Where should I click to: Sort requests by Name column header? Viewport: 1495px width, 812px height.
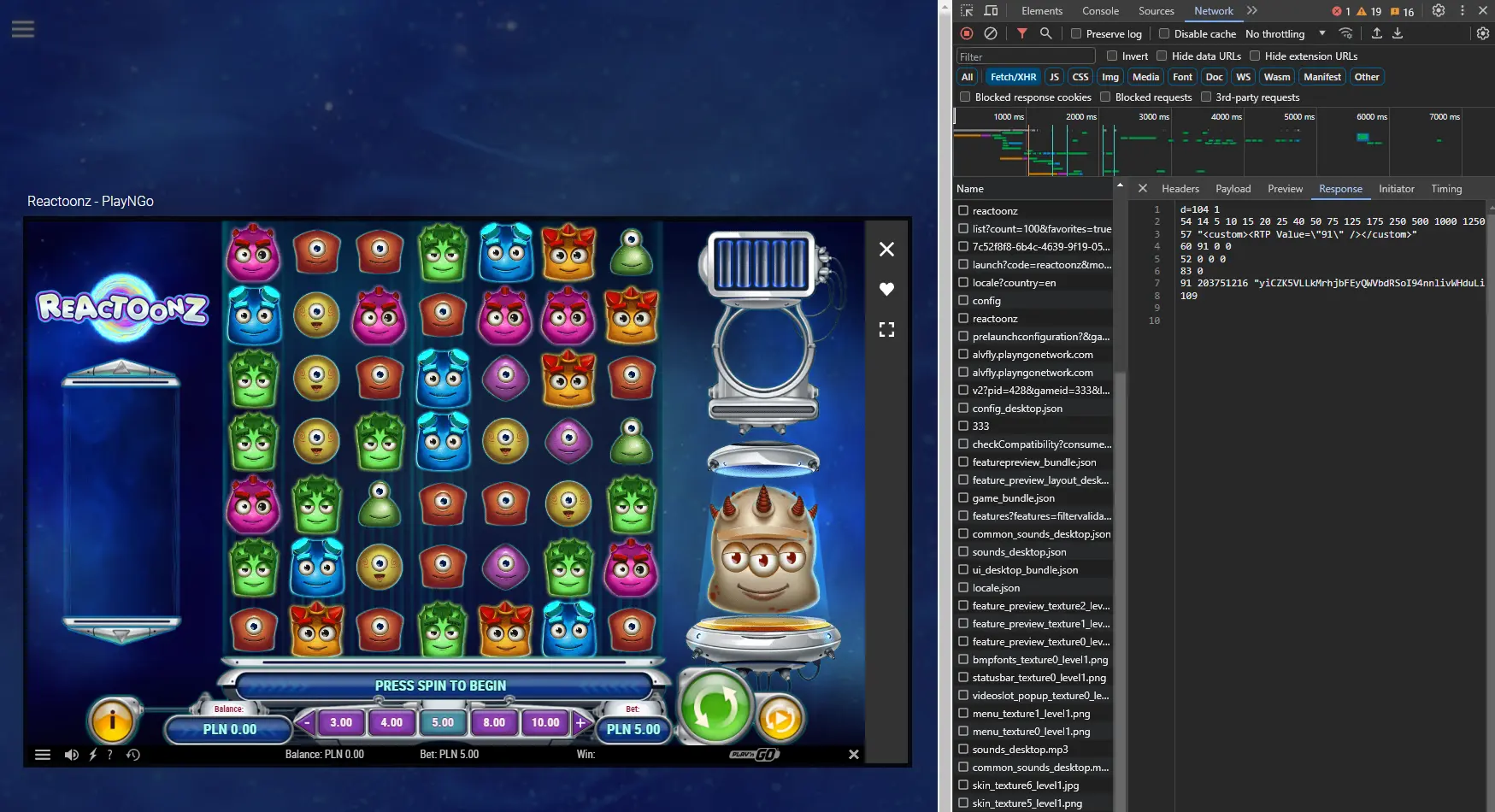[x=1033, y=189]
